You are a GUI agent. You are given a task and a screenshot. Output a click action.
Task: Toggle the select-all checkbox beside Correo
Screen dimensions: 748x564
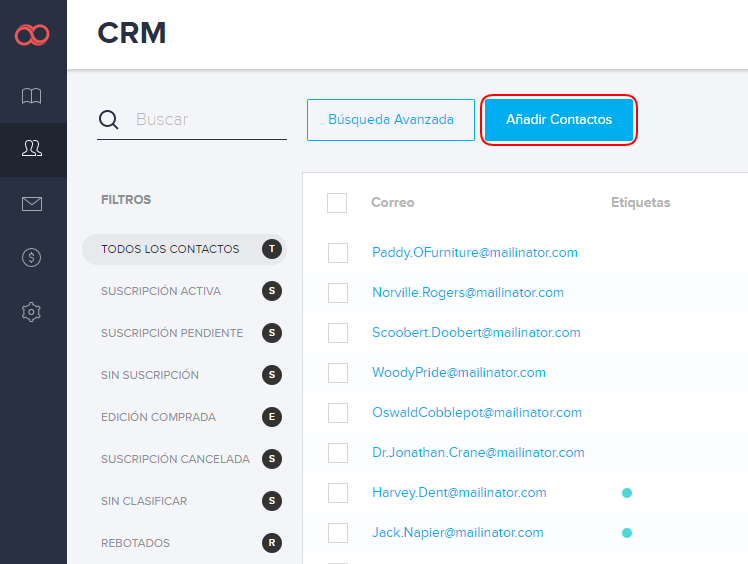tap(337, 203)
